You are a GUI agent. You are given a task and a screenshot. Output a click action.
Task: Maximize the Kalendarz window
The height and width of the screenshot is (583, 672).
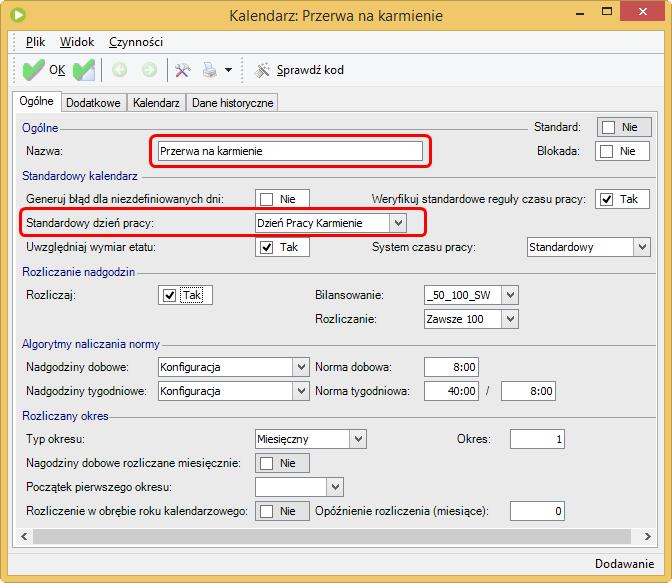pos(607,12)
